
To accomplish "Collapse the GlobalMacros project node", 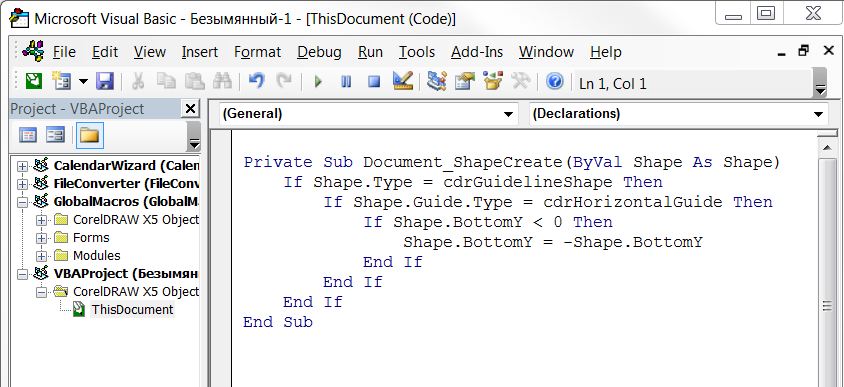I will click(22, 202).
